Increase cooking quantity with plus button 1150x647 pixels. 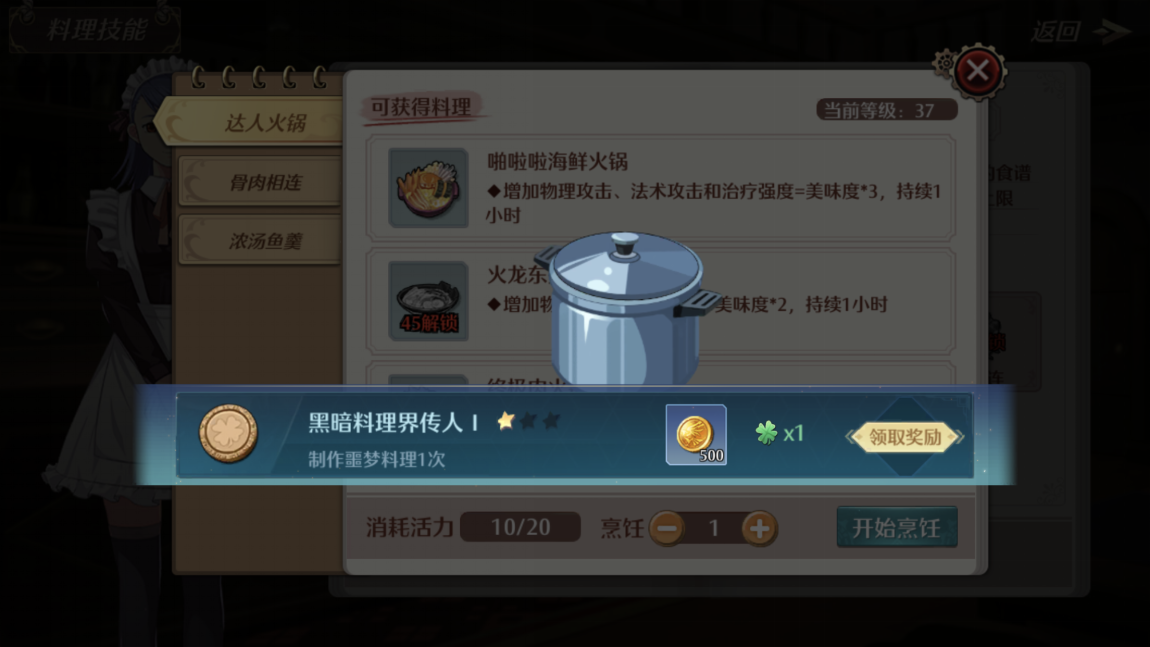point(759,528)
